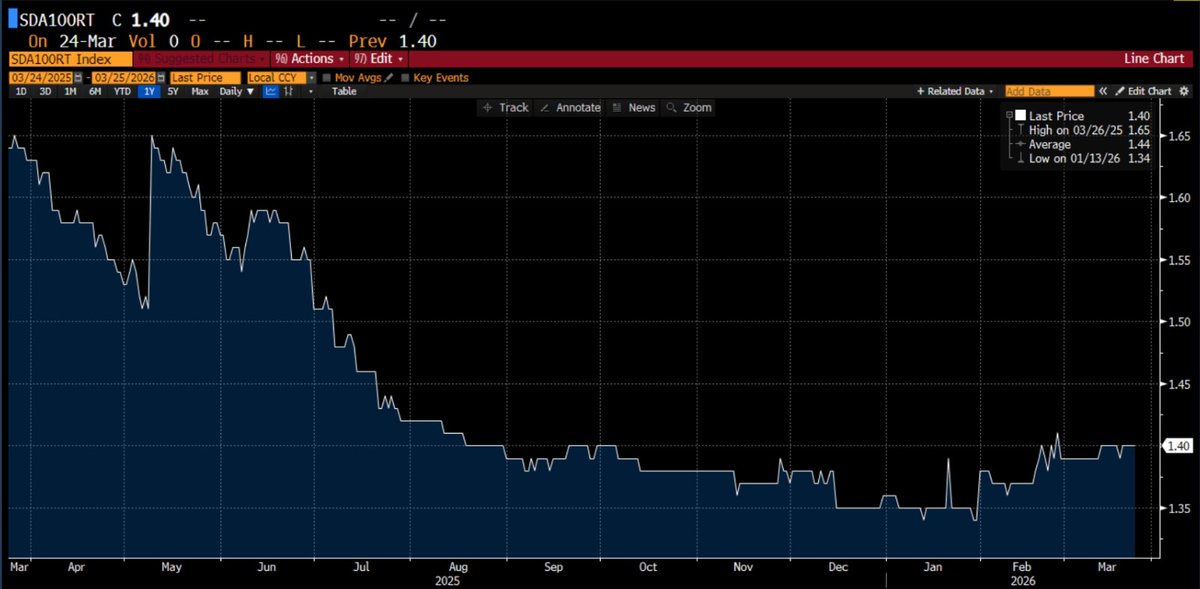The image size is (1200, 589).
Task: Open the Actions menu
Action: tap(310, 59)
